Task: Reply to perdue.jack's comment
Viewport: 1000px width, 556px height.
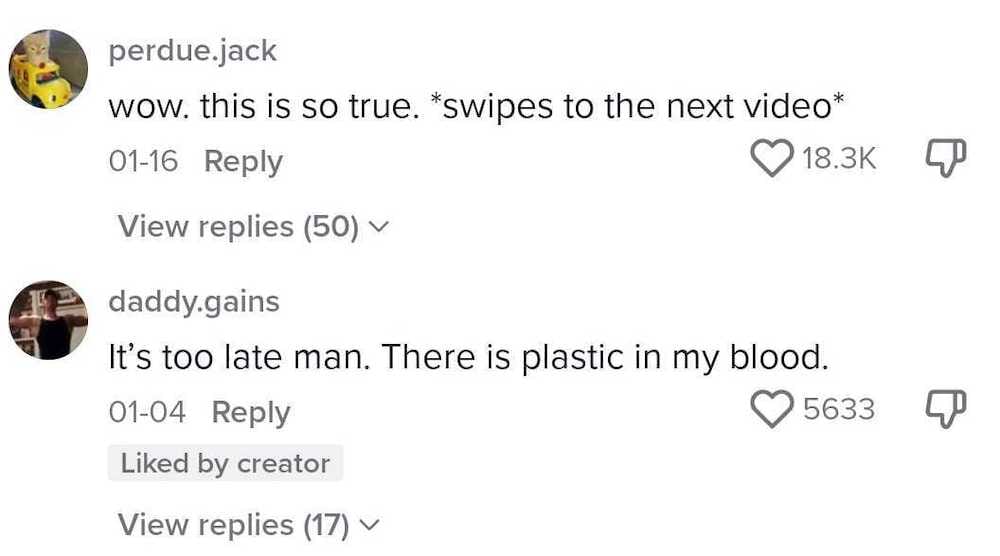Action: coord(243,161)
